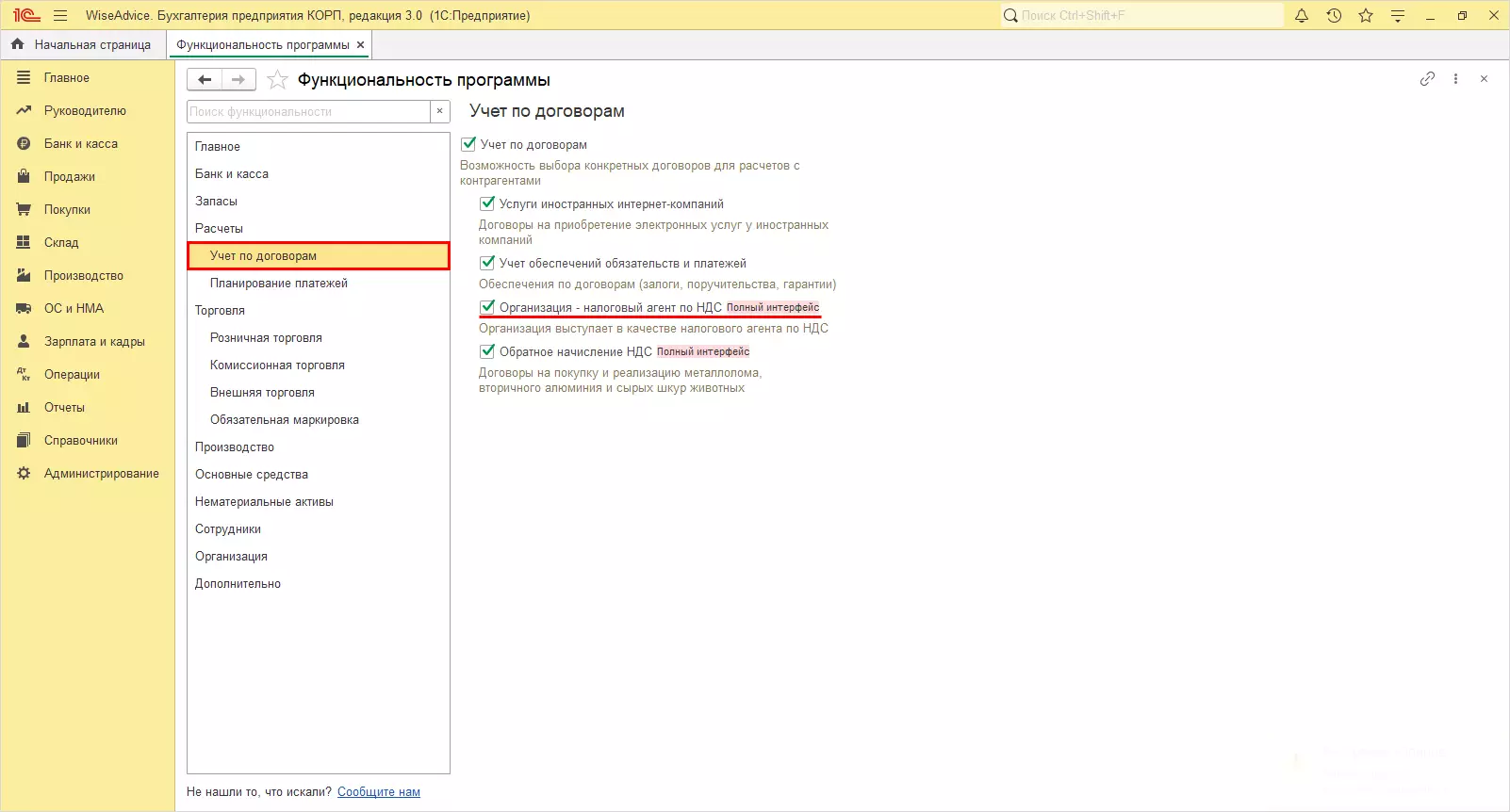Switch to Функциональность программы tab
The width and height of the screenshot is (1510, 812).
pyautogui.click(x=263, y=44)
